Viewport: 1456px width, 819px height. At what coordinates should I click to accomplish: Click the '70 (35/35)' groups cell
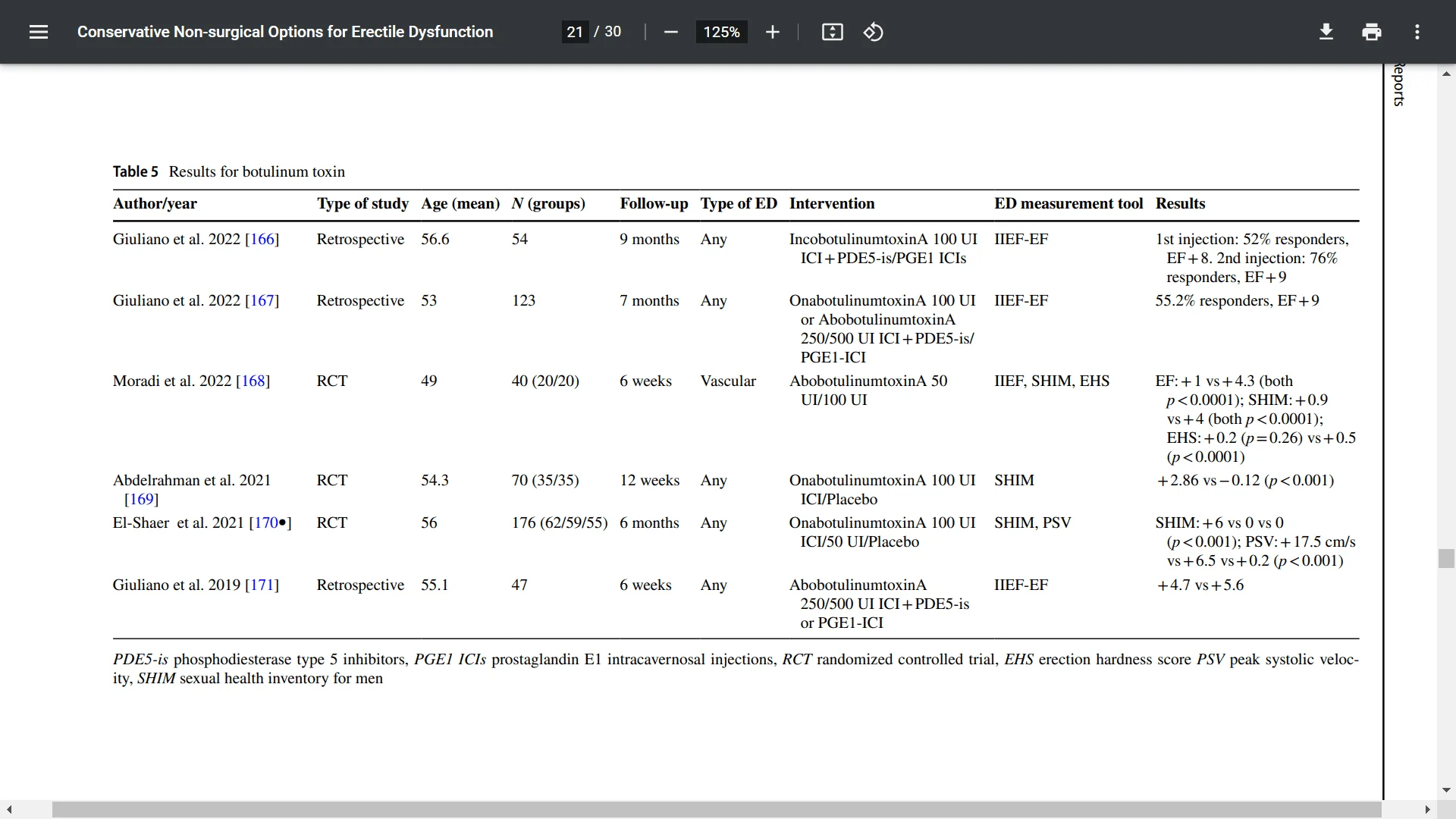point(545,480)
